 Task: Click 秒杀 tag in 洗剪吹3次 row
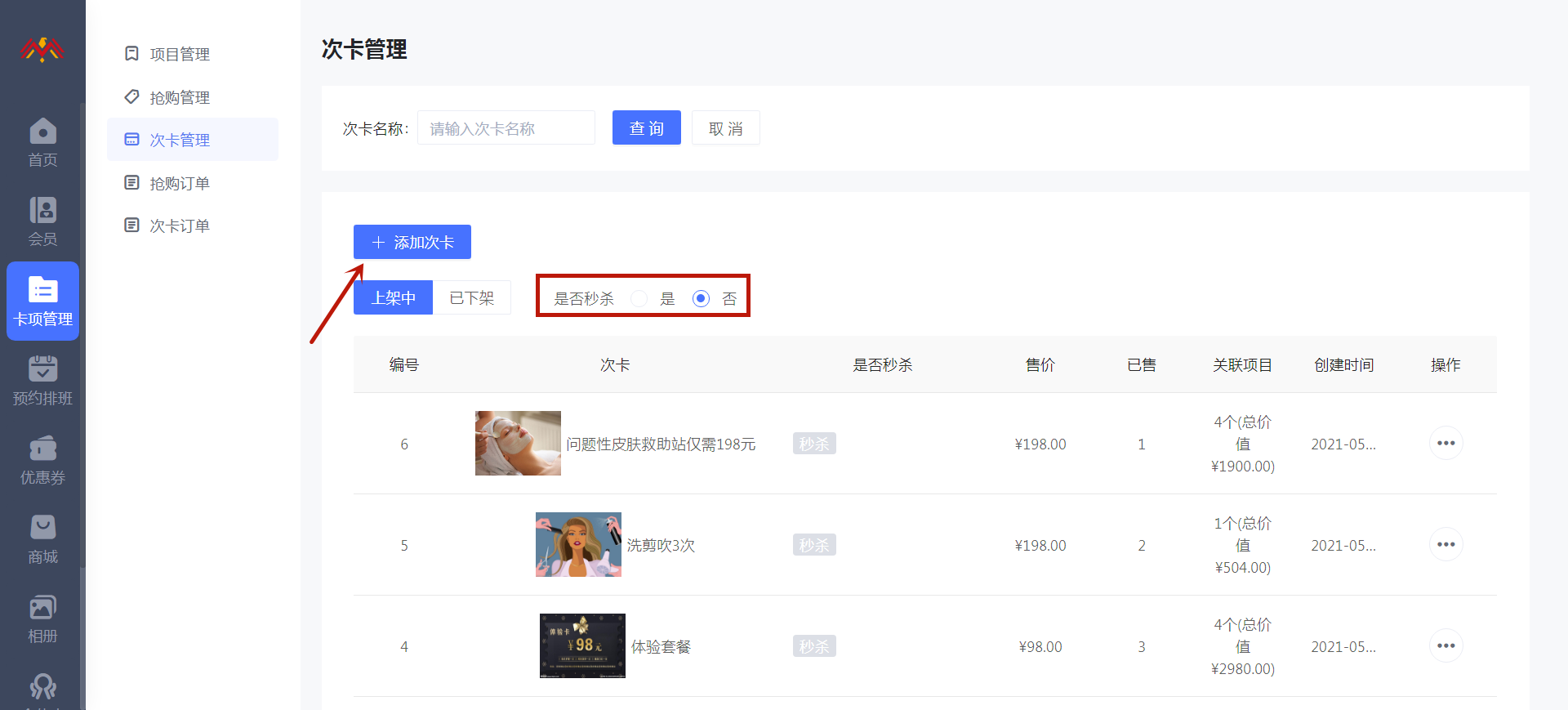coord(814,545)
